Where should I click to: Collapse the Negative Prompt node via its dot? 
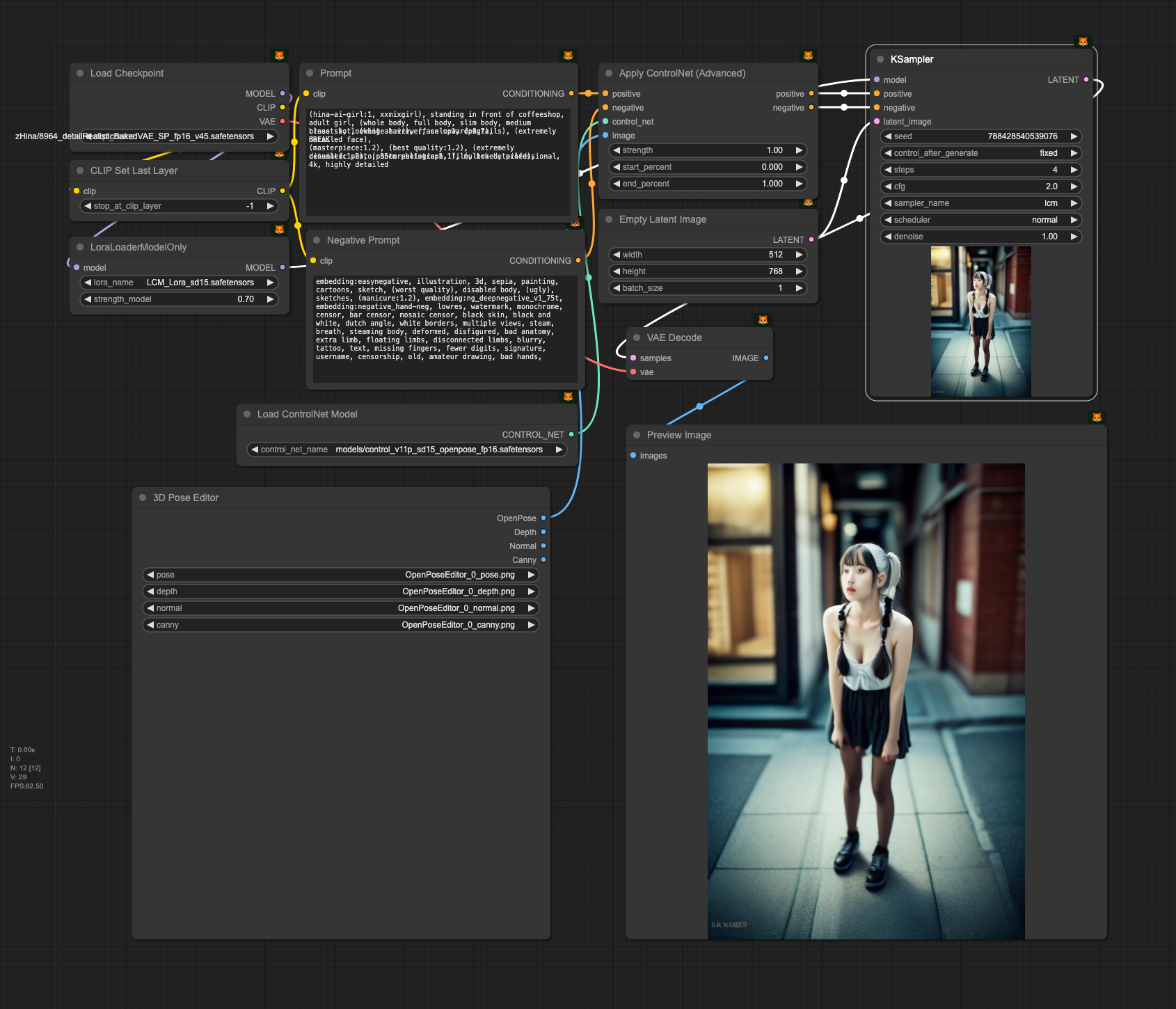317,240
